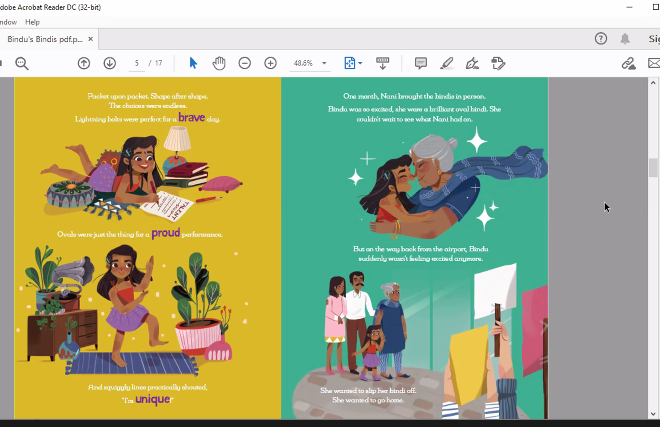The width and height of the screenshot is (660, 427).
Task: Toggle the read mode scrolling icon
Action: tap(383, 63)
